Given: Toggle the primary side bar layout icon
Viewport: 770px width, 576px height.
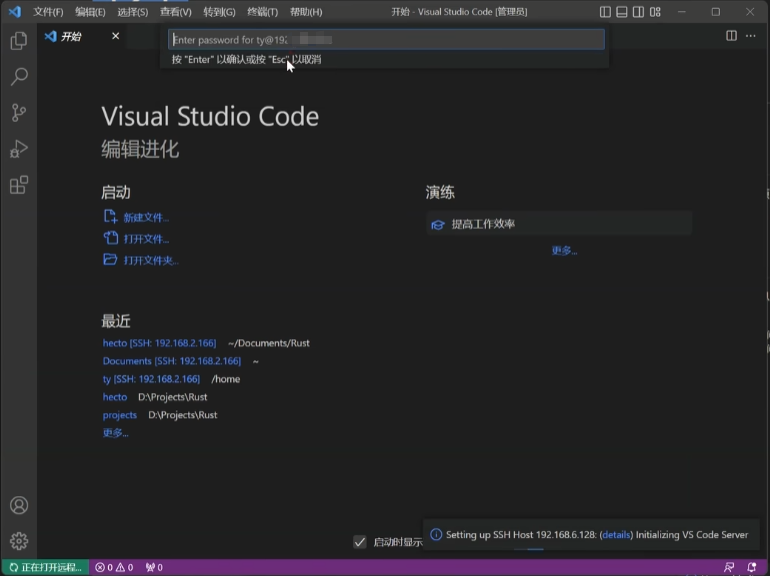Looking at the screenshot, I should coord(605,12).
